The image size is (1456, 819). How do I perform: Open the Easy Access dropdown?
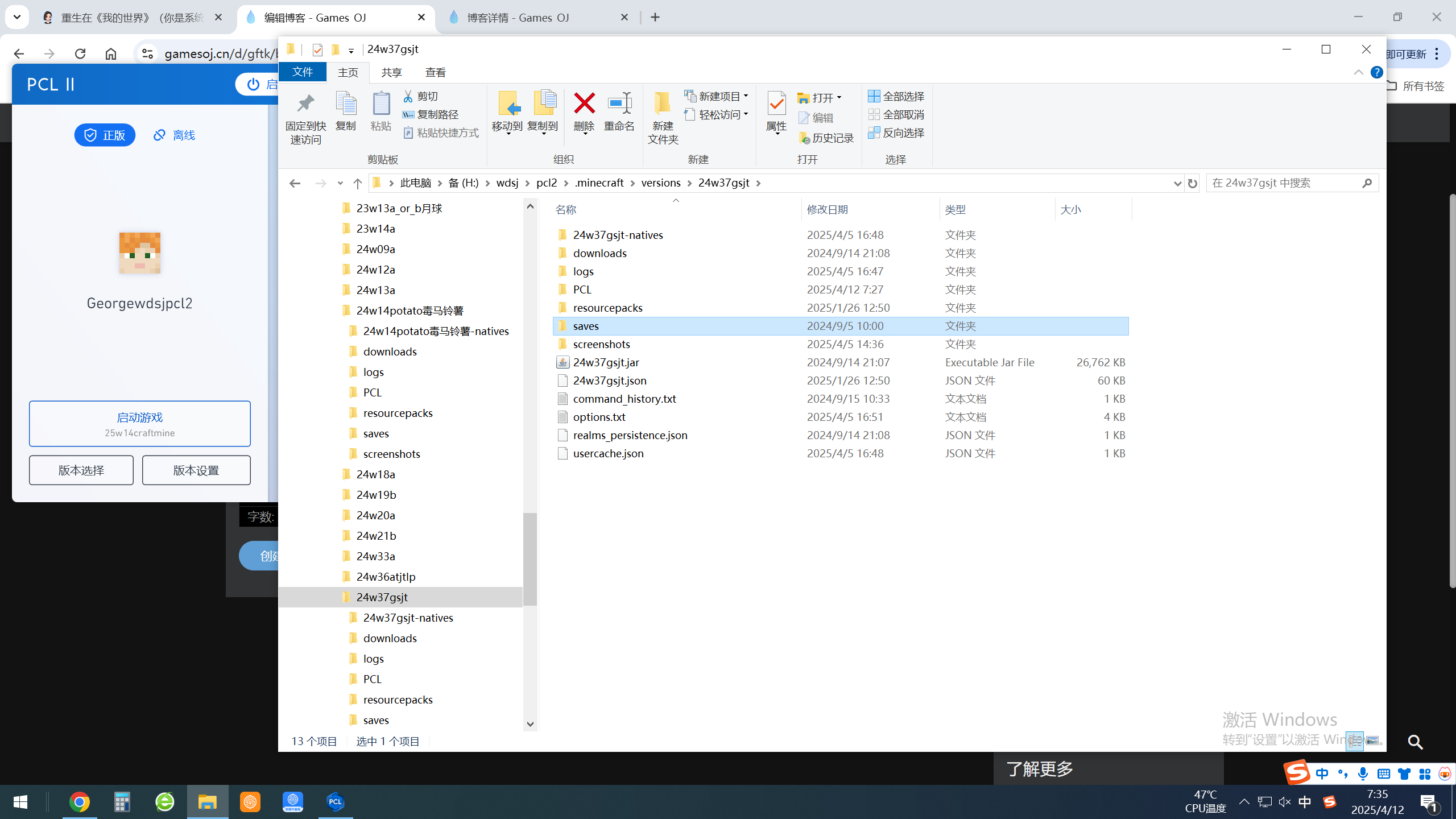[746, 114]
